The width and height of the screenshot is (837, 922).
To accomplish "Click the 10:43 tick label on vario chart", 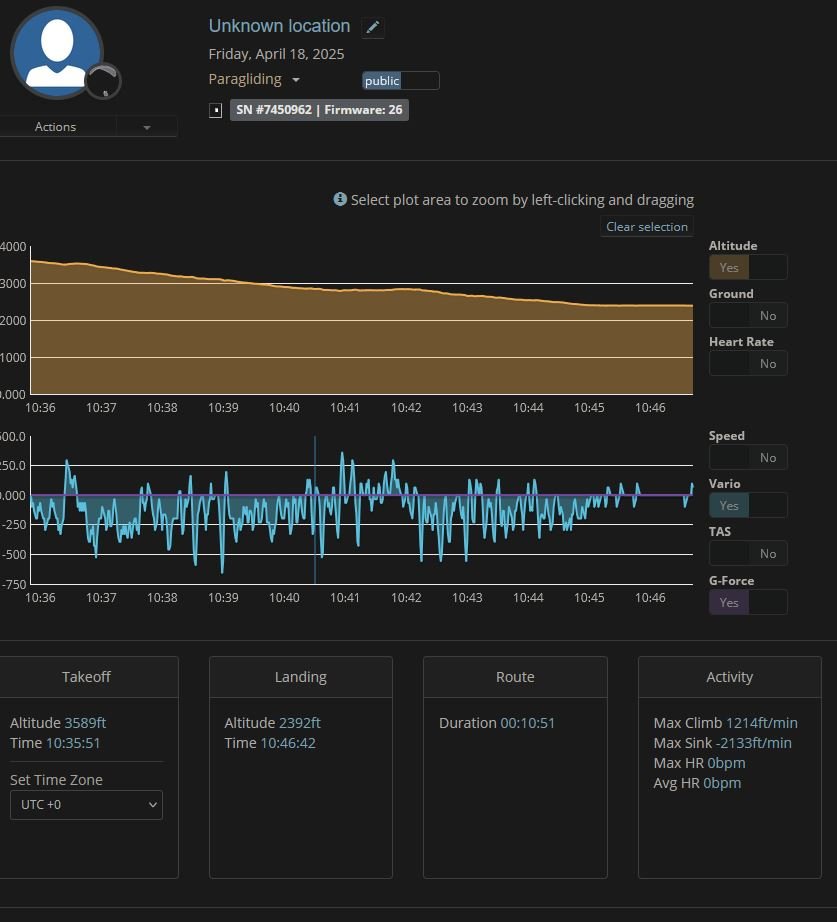I will coord(467,597).
